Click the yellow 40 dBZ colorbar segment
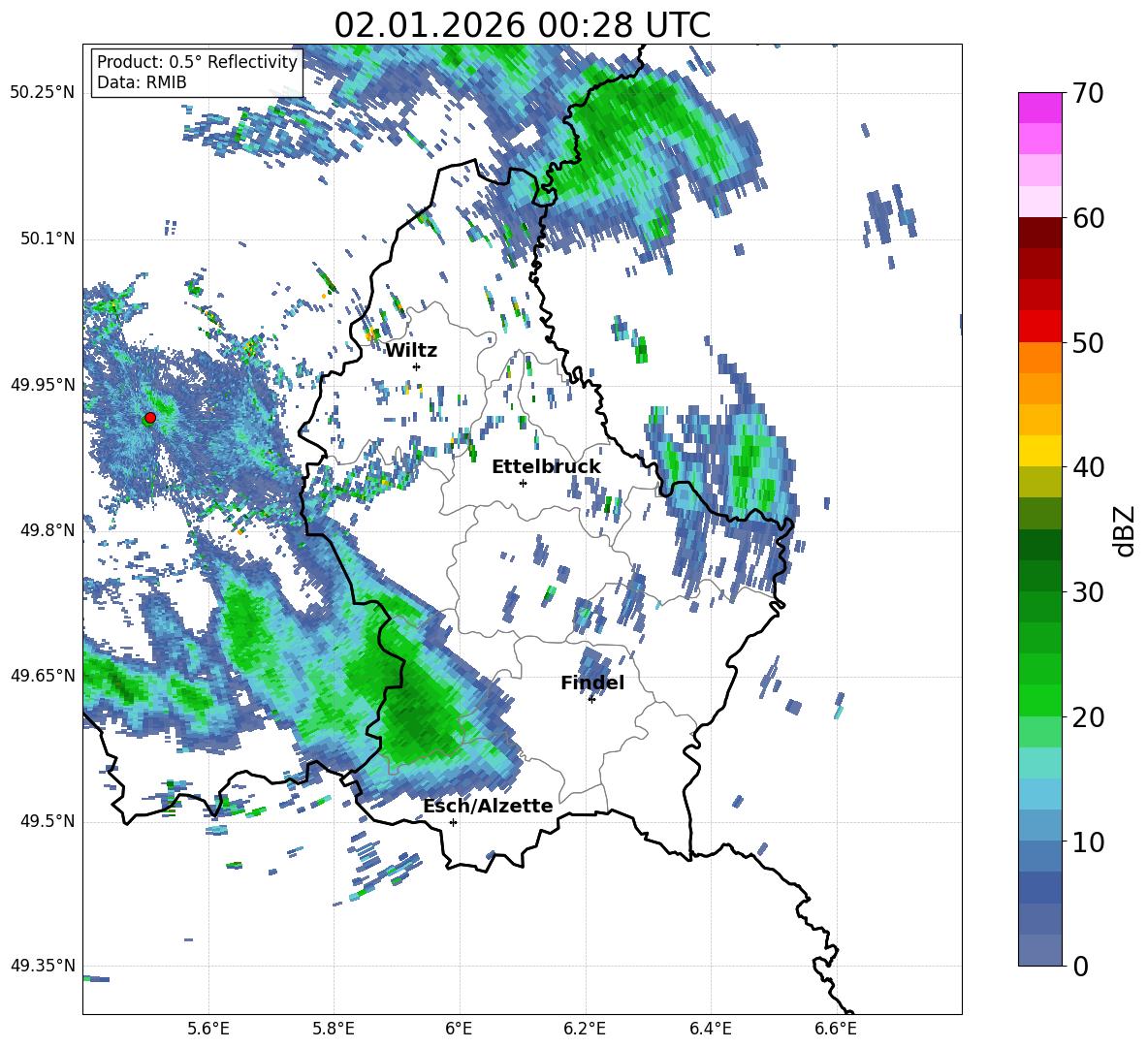1148x1048 pixels. 1039,451
